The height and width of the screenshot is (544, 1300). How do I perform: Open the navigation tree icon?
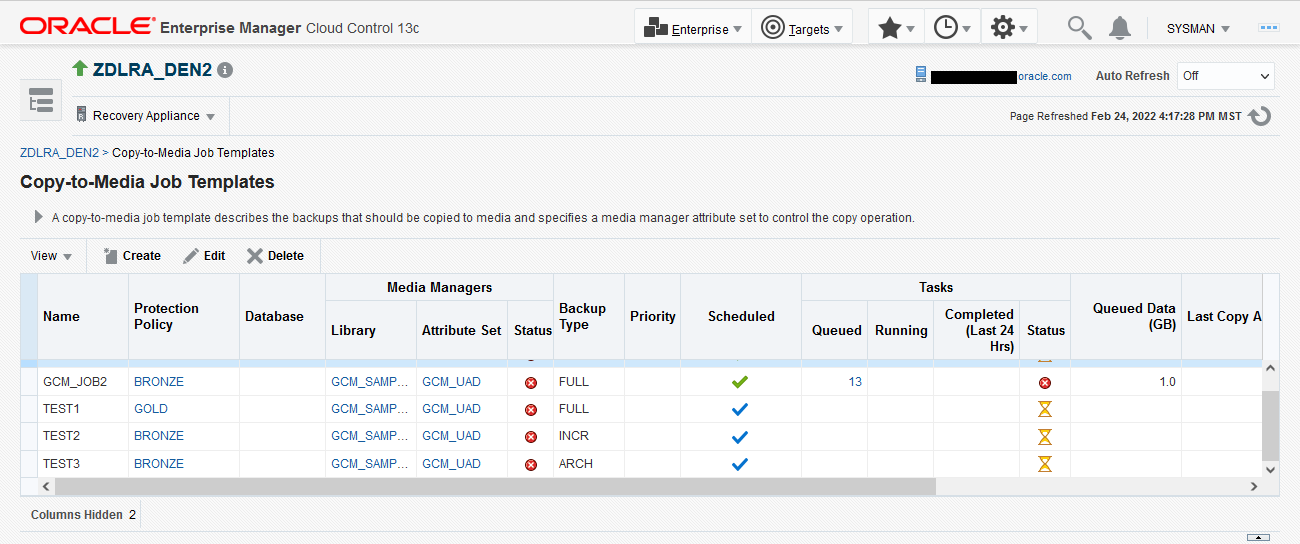(x=41, y=100)
